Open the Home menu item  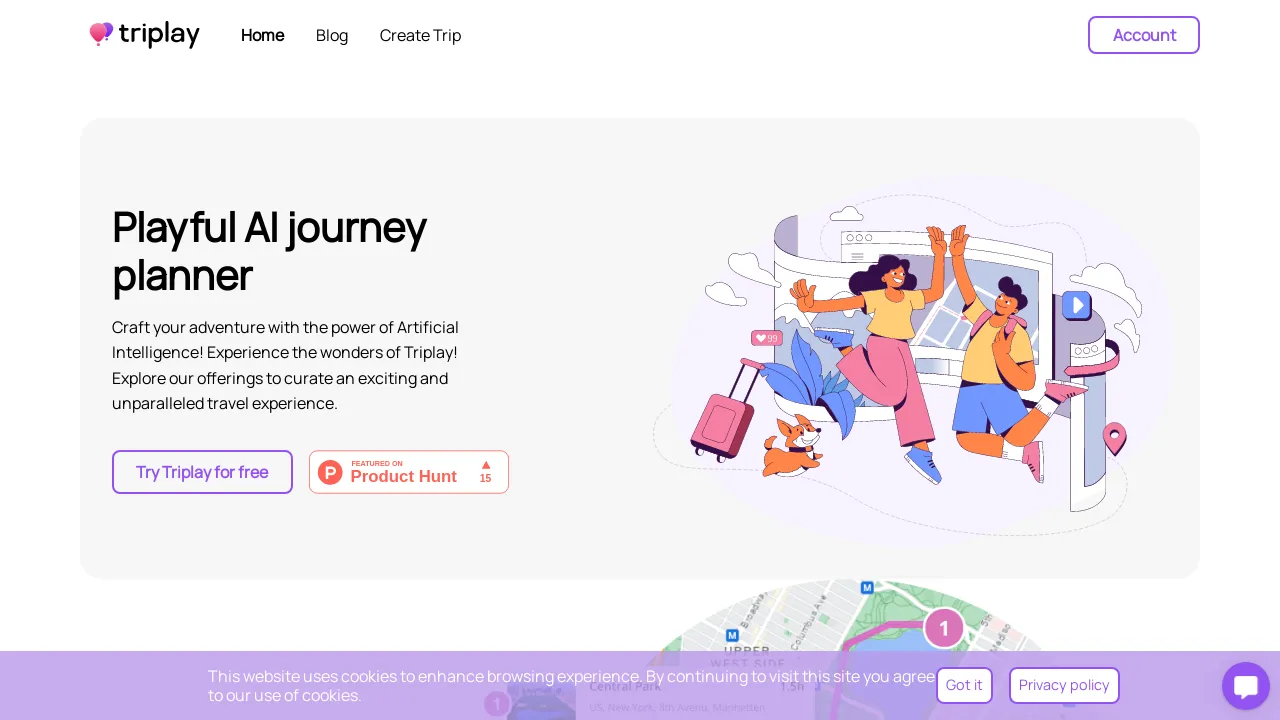262,35
